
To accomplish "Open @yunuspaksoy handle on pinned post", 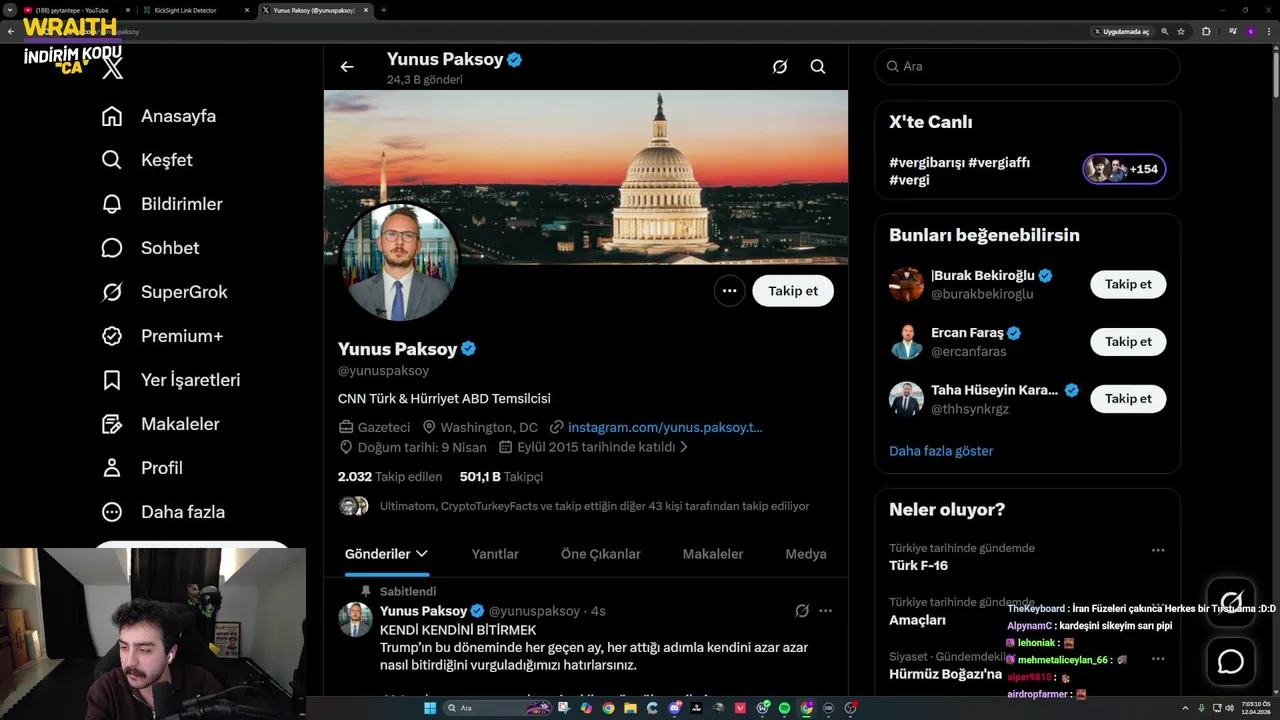I will click(x=534, y=611).
